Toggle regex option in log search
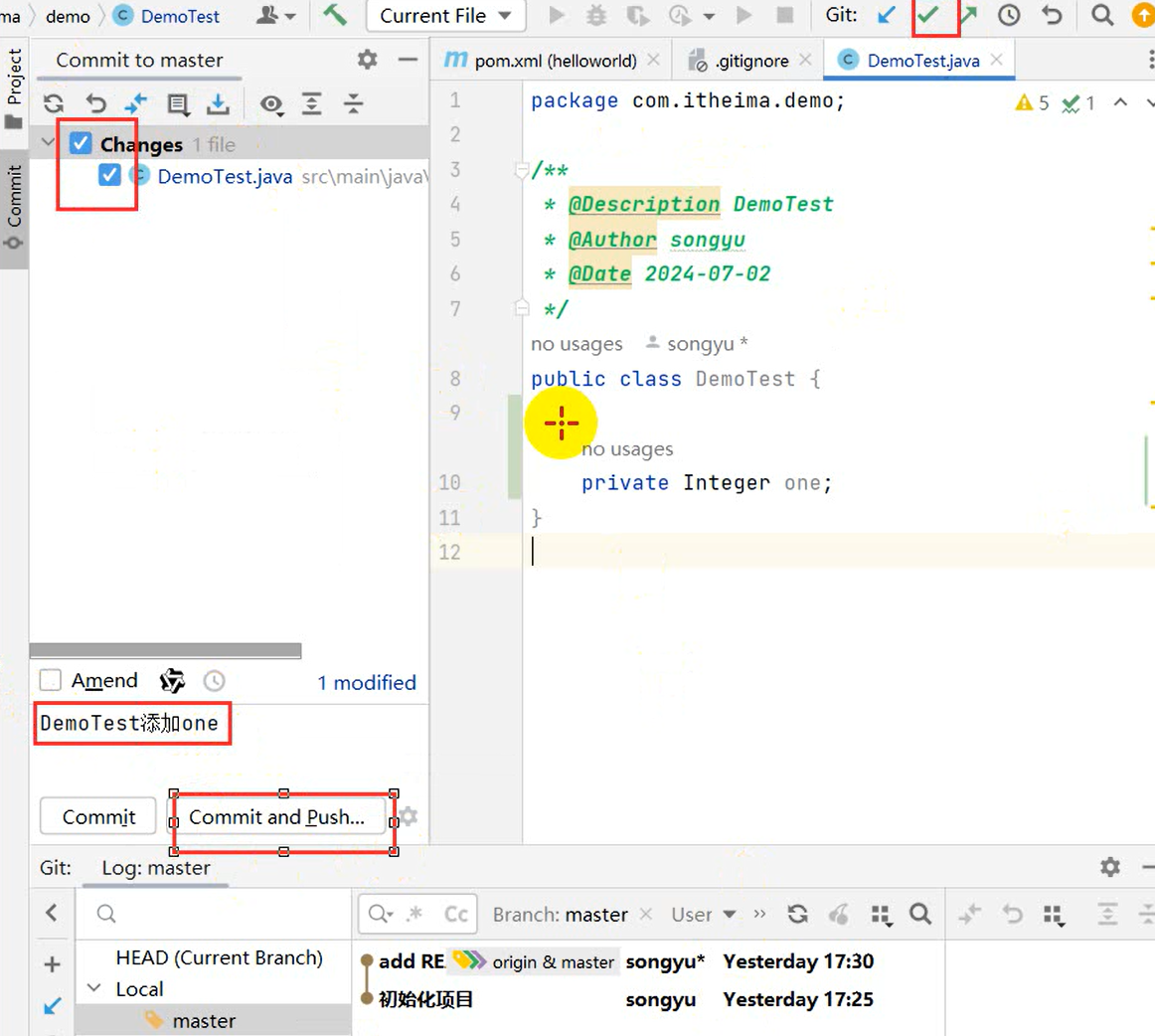 (414, 915)
